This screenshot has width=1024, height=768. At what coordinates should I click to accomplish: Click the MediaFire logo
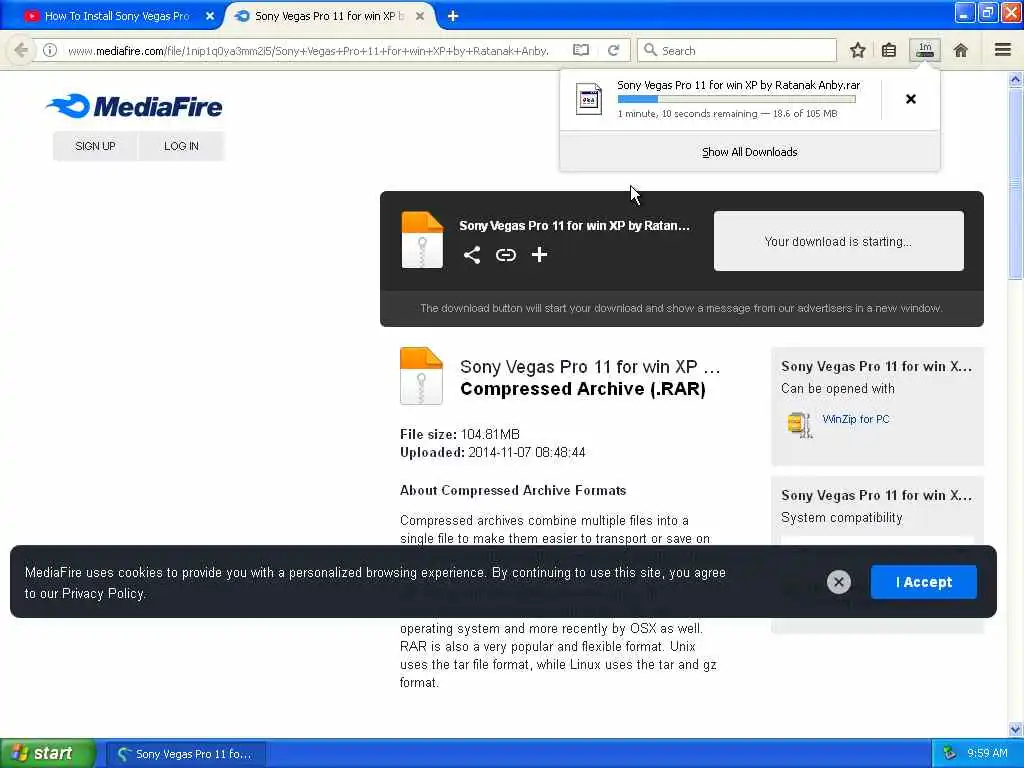click(x=135, y=106)
